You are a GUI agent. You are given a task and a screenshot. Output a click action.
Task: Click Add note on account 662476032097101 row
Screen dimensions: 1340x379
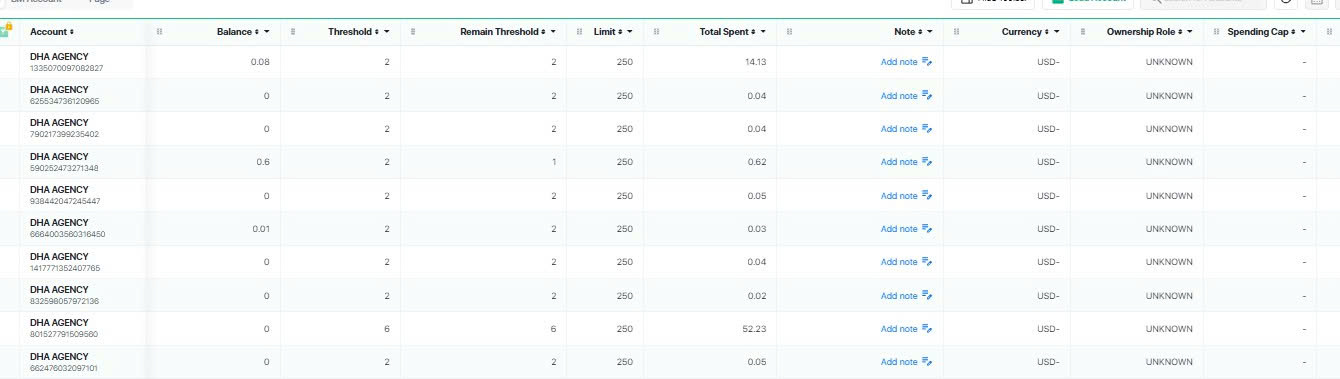[898, 362]
